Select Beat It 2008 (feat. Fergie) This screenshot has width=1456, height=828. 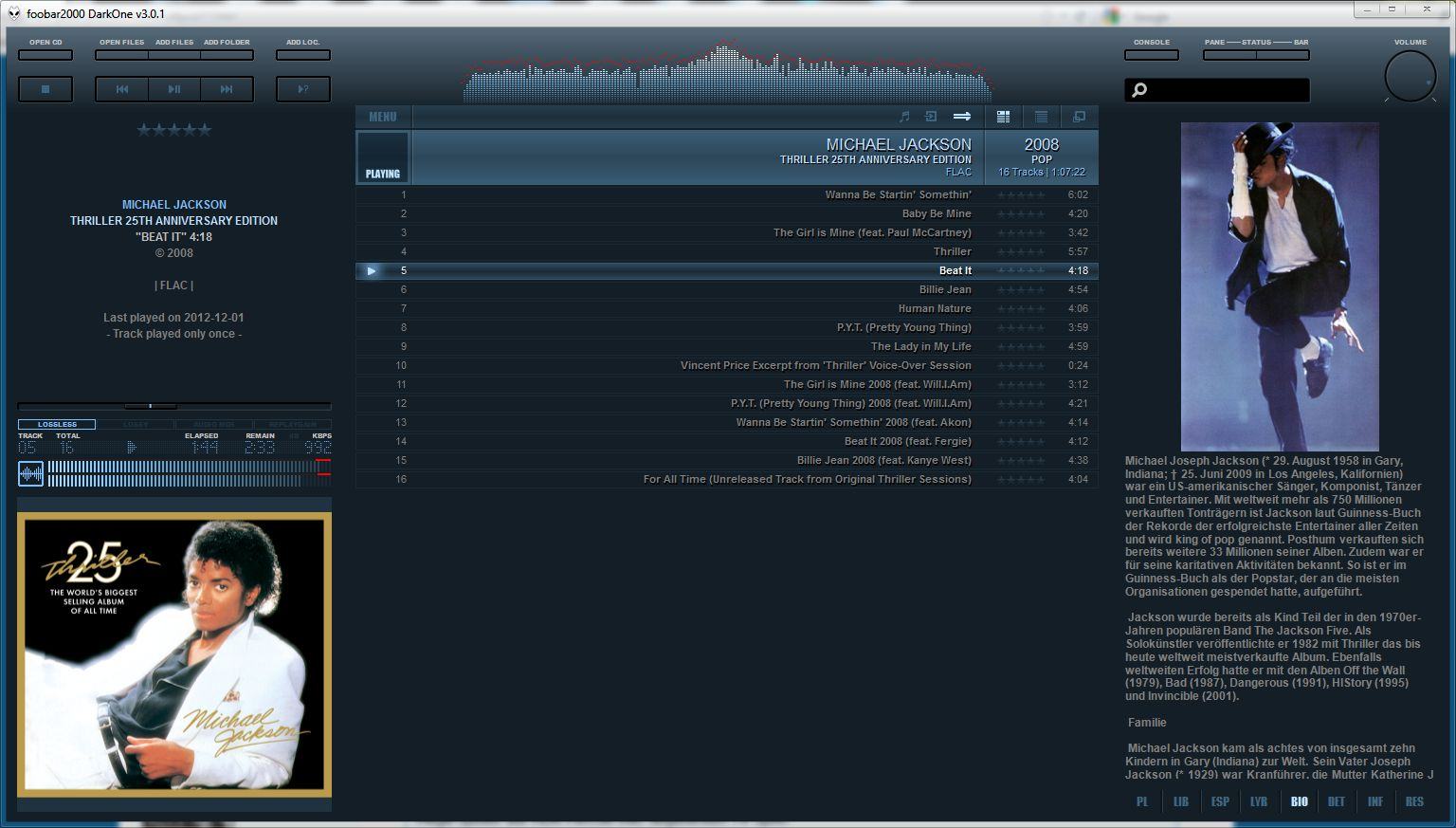(727, 441)
